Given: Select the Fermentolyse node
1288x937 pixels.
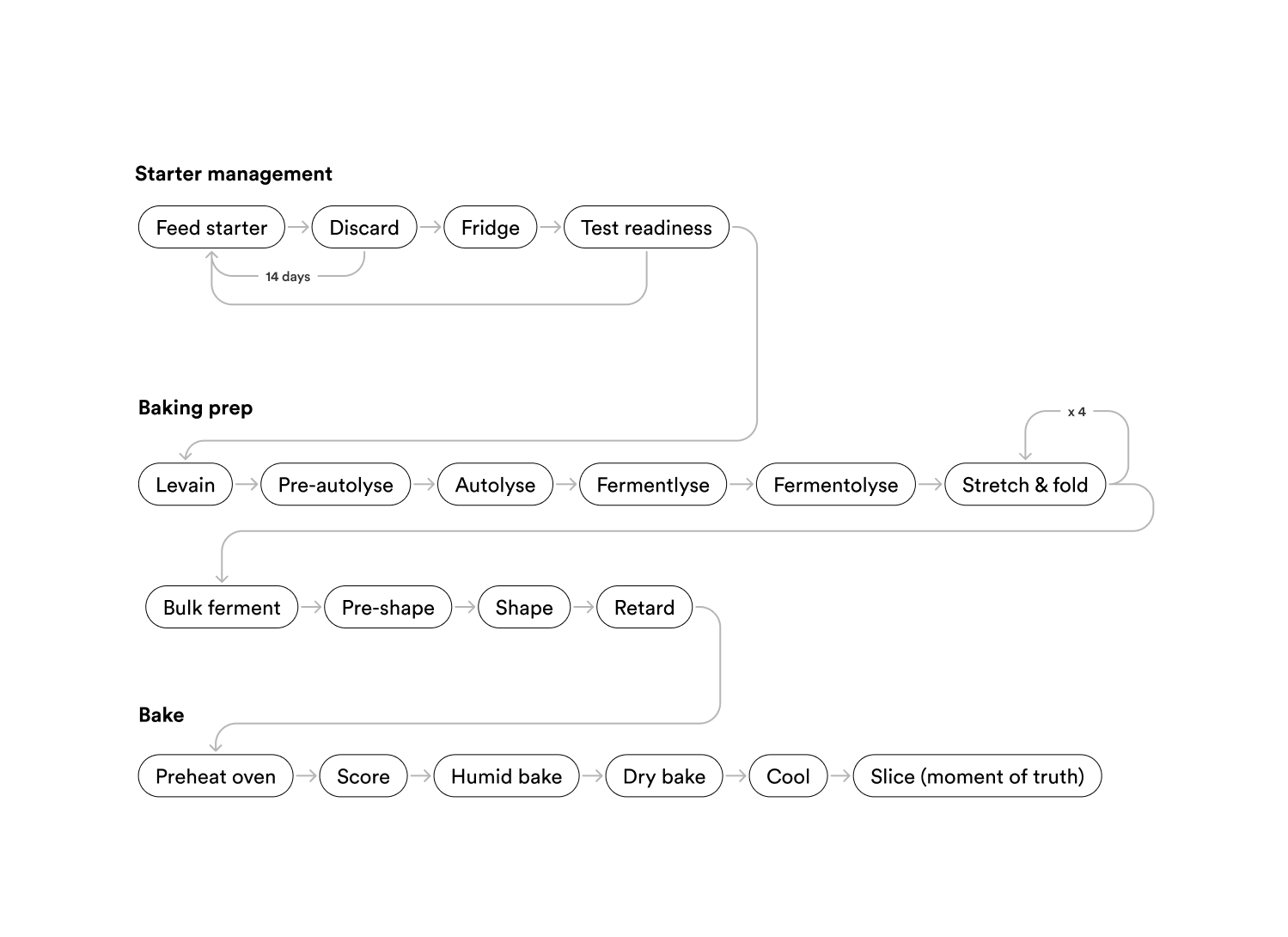Looking at the screenshot, I should 835,485.
